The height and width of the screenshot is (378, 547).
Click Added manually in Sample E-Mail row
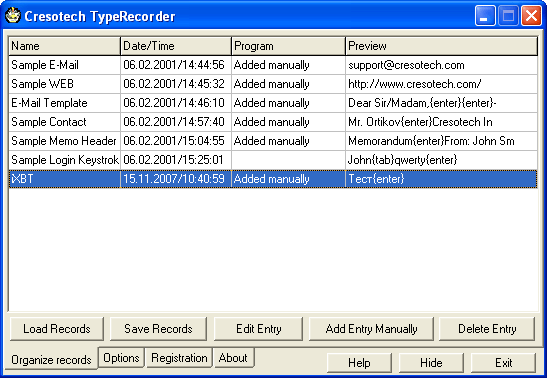271,65
